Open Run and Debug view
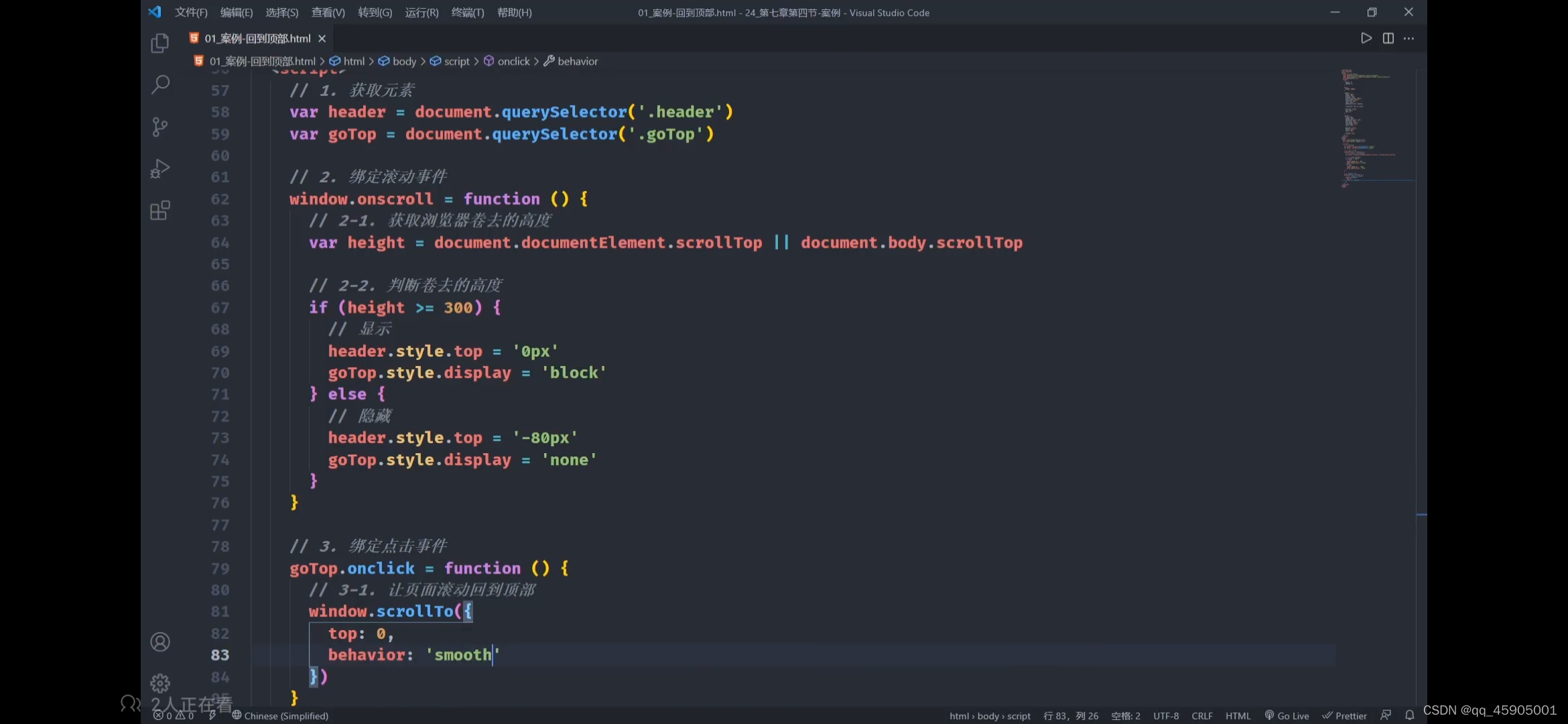The height and width of the screenshot is (724, 1568). 159,168
